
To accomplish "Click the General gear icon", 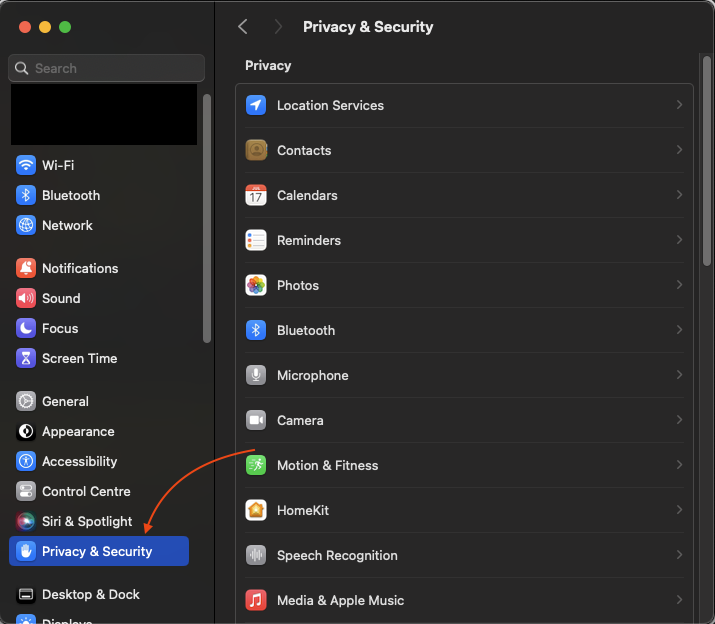I will pyautogui.click(x=26, y=401).
